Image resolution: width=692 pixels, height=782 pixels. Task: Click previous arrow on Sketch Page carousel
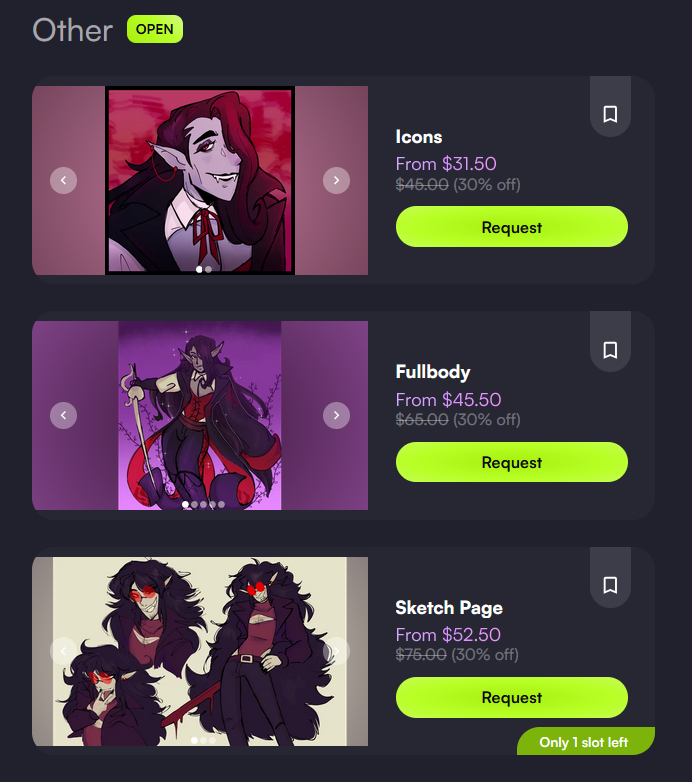(63, 651)
